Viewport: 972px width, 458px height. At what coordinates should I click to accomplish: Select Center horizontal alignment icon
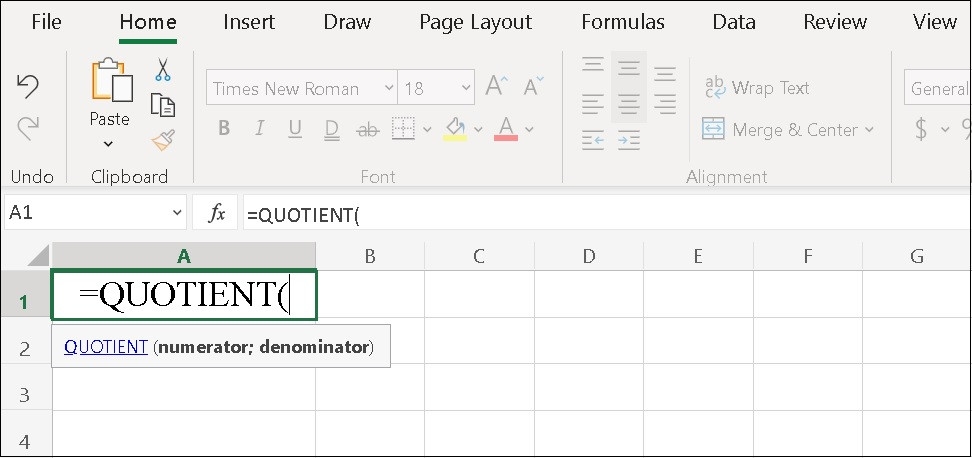tap(629, 103)
